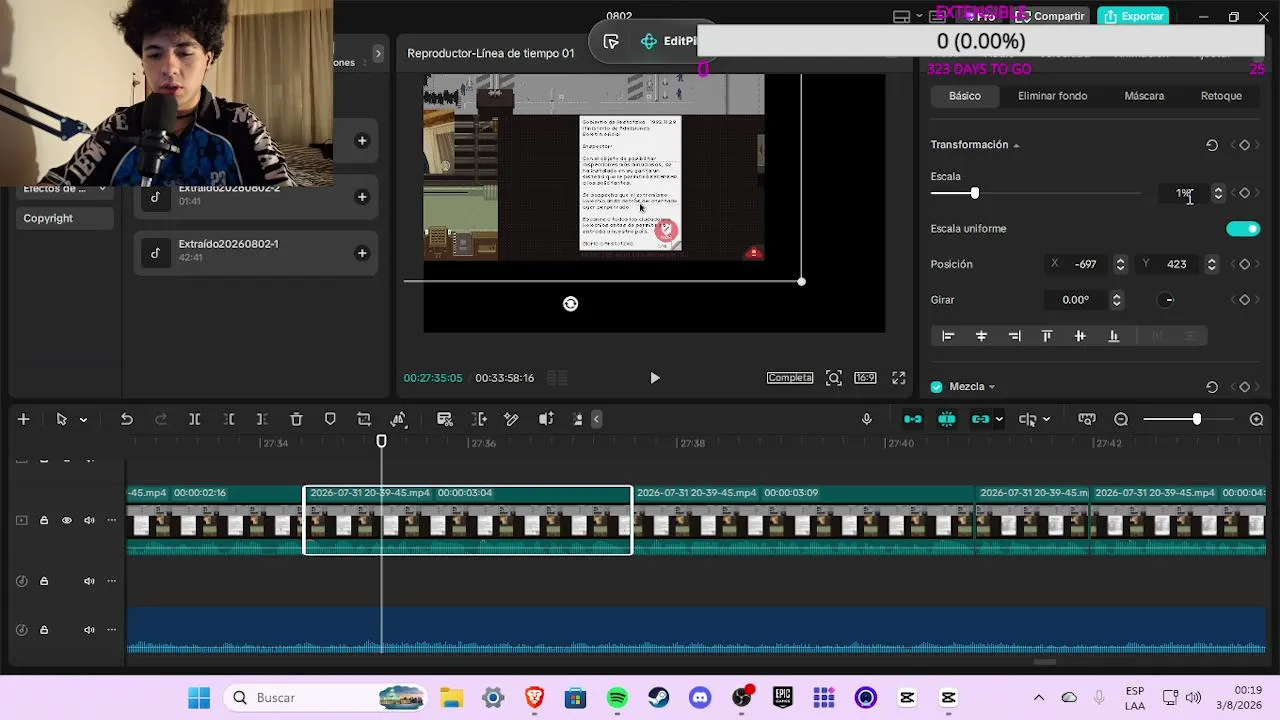Click the Compartir button

click(1050, 16)
